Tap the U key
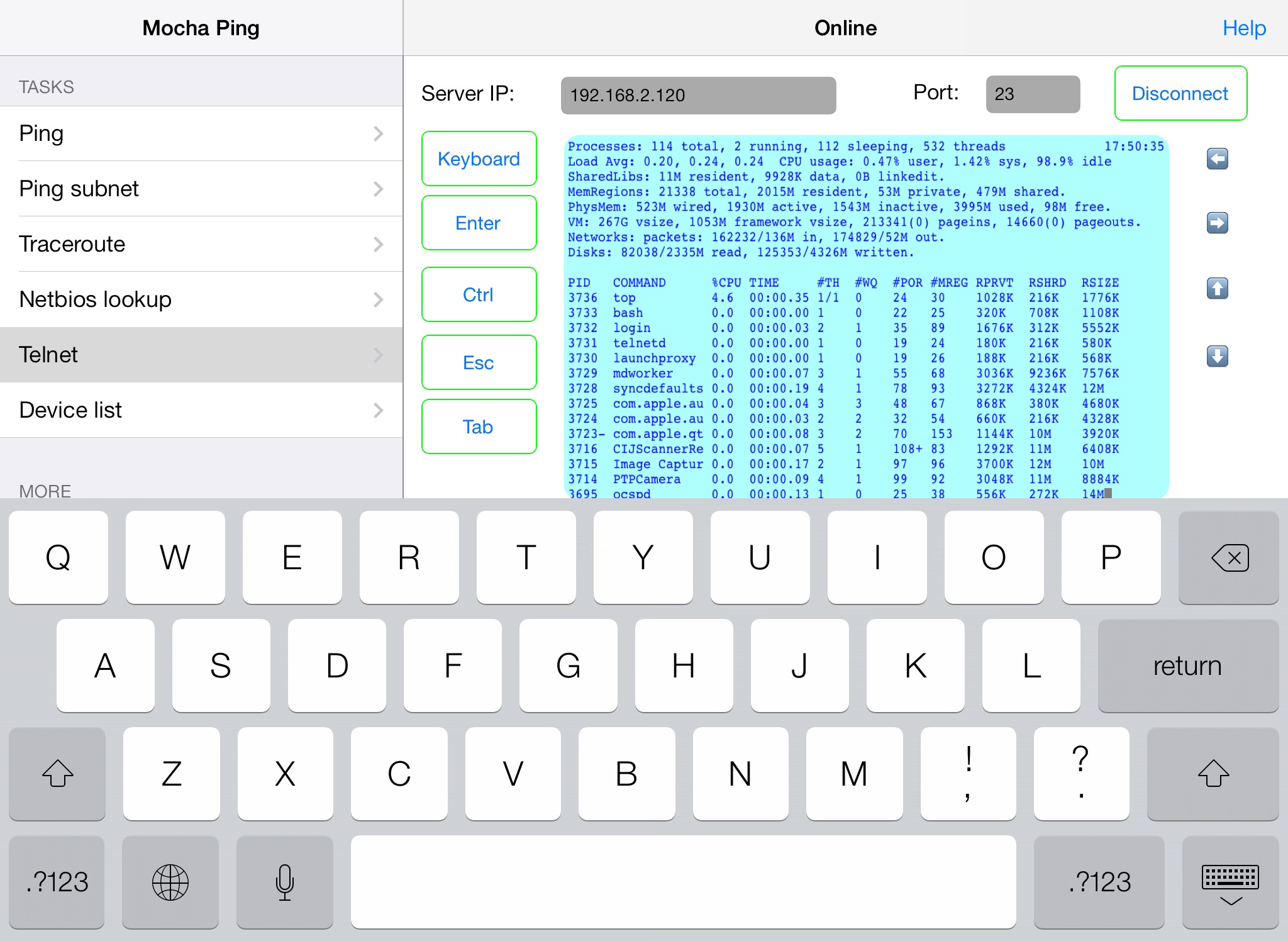The height and width of the screenshot is (941, 1288). tap(760, 557)
